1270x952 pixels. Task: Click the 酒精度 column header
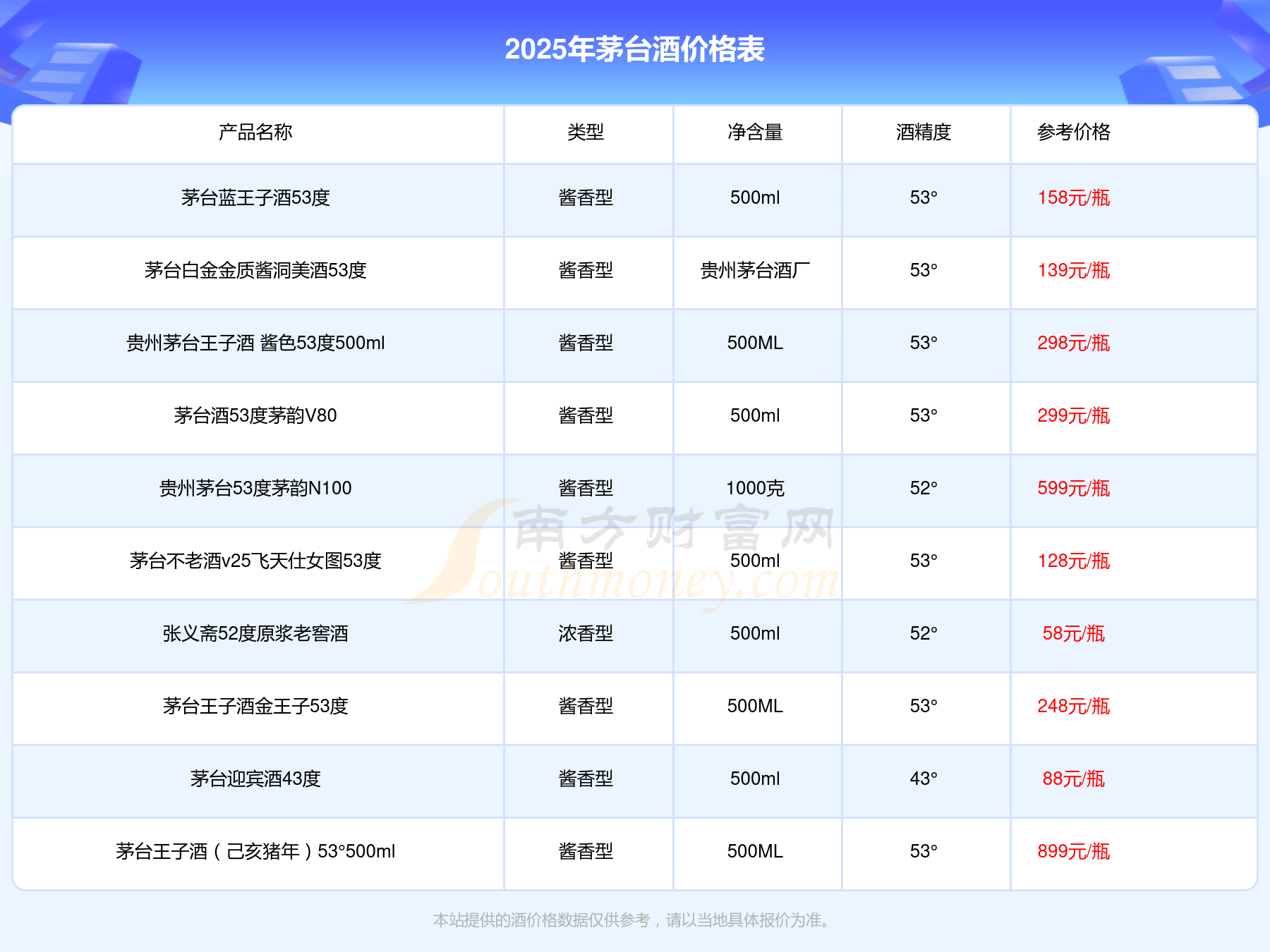(924, 132)
